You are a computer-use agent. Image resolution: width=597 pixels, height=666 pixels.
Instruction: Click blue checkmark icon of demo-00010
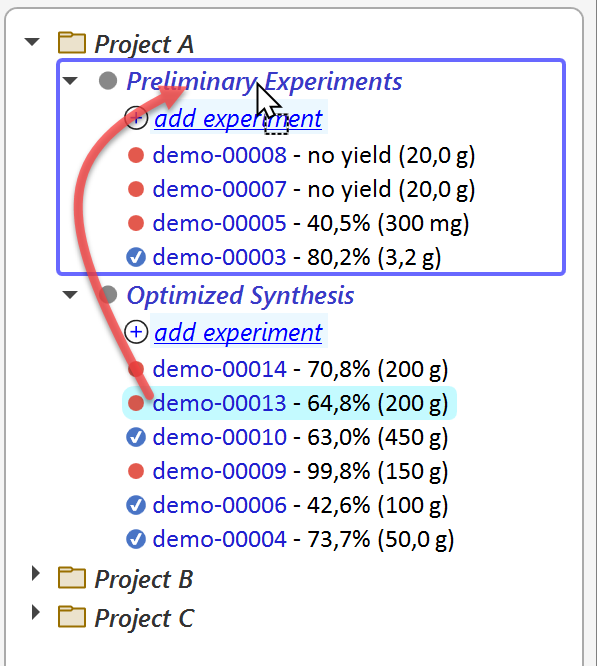pos(136,437)
